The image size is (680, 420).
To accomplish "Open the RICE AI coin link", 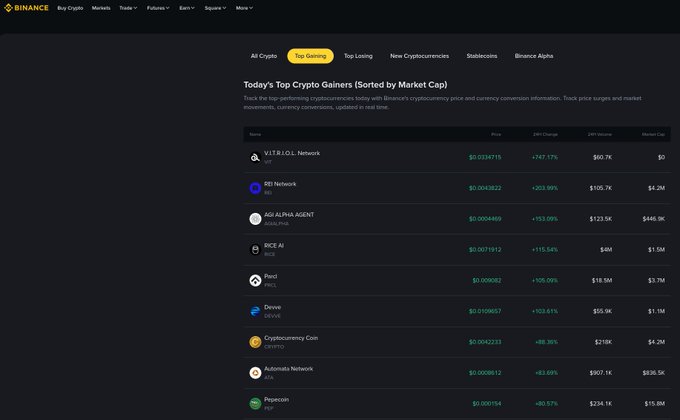I will pos(274,246).
